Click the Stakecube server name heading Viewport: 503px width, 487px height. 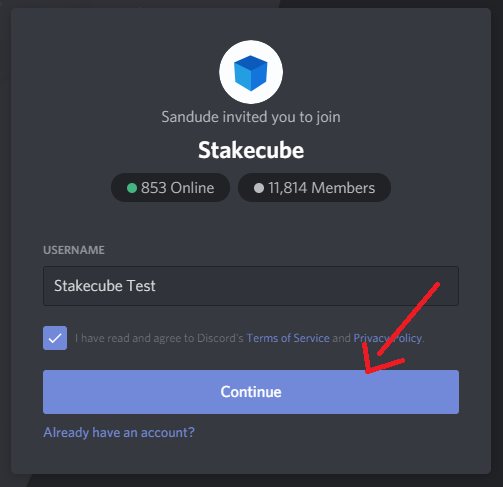click(251, 150)
